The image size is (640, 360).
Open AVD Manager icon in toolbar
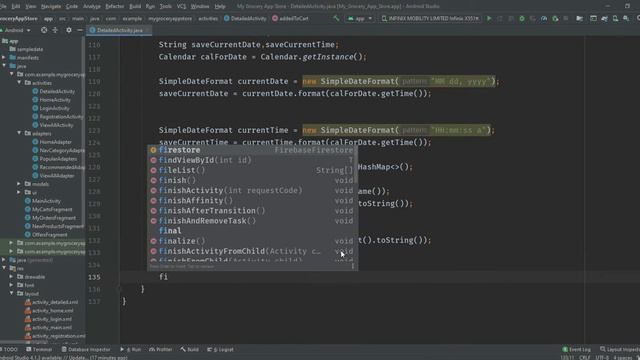(x=615, y=18)
